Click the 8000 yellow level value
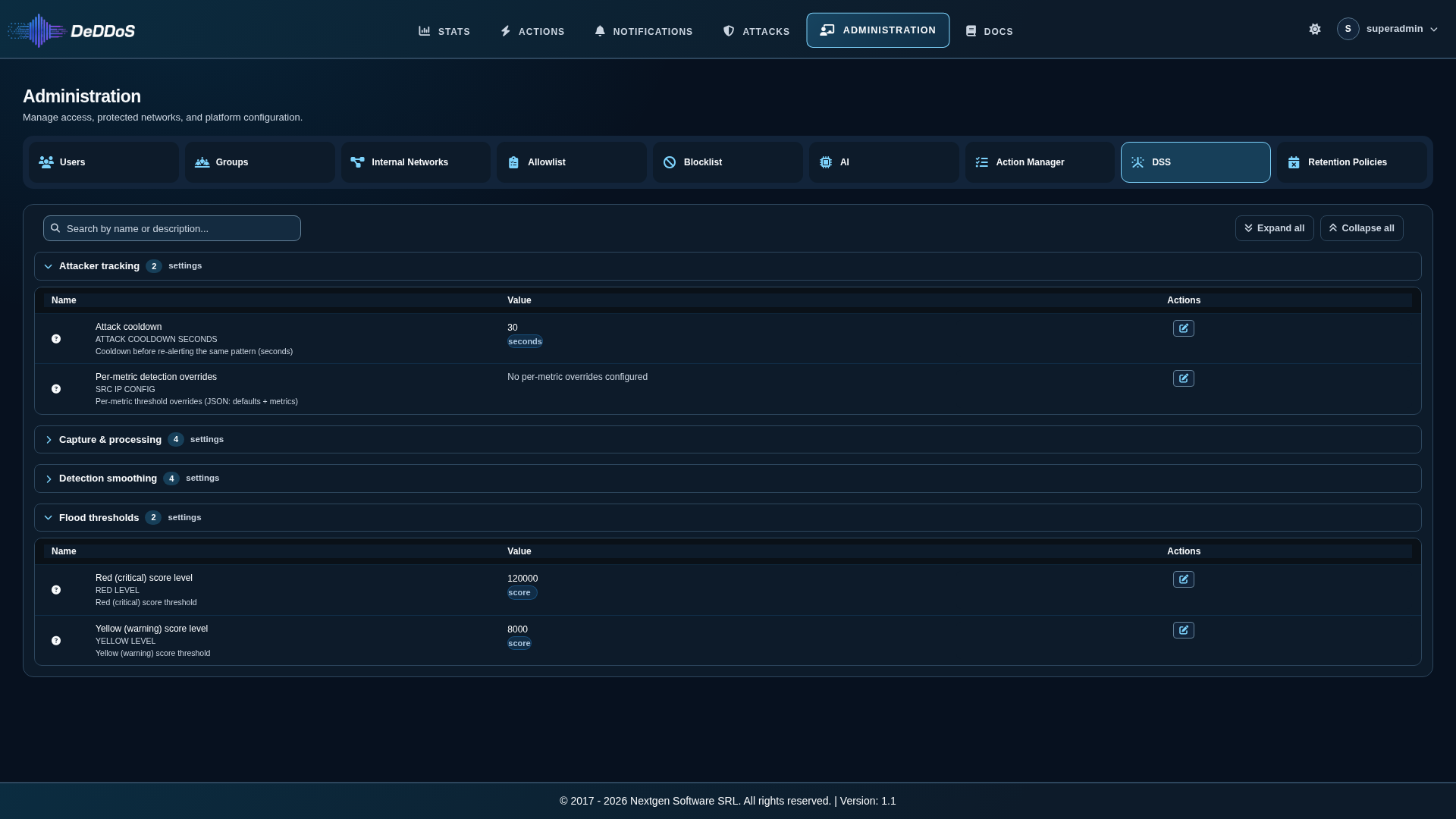Image resolution: width=1456 pixels, height=819 pixels. (517, 629)
